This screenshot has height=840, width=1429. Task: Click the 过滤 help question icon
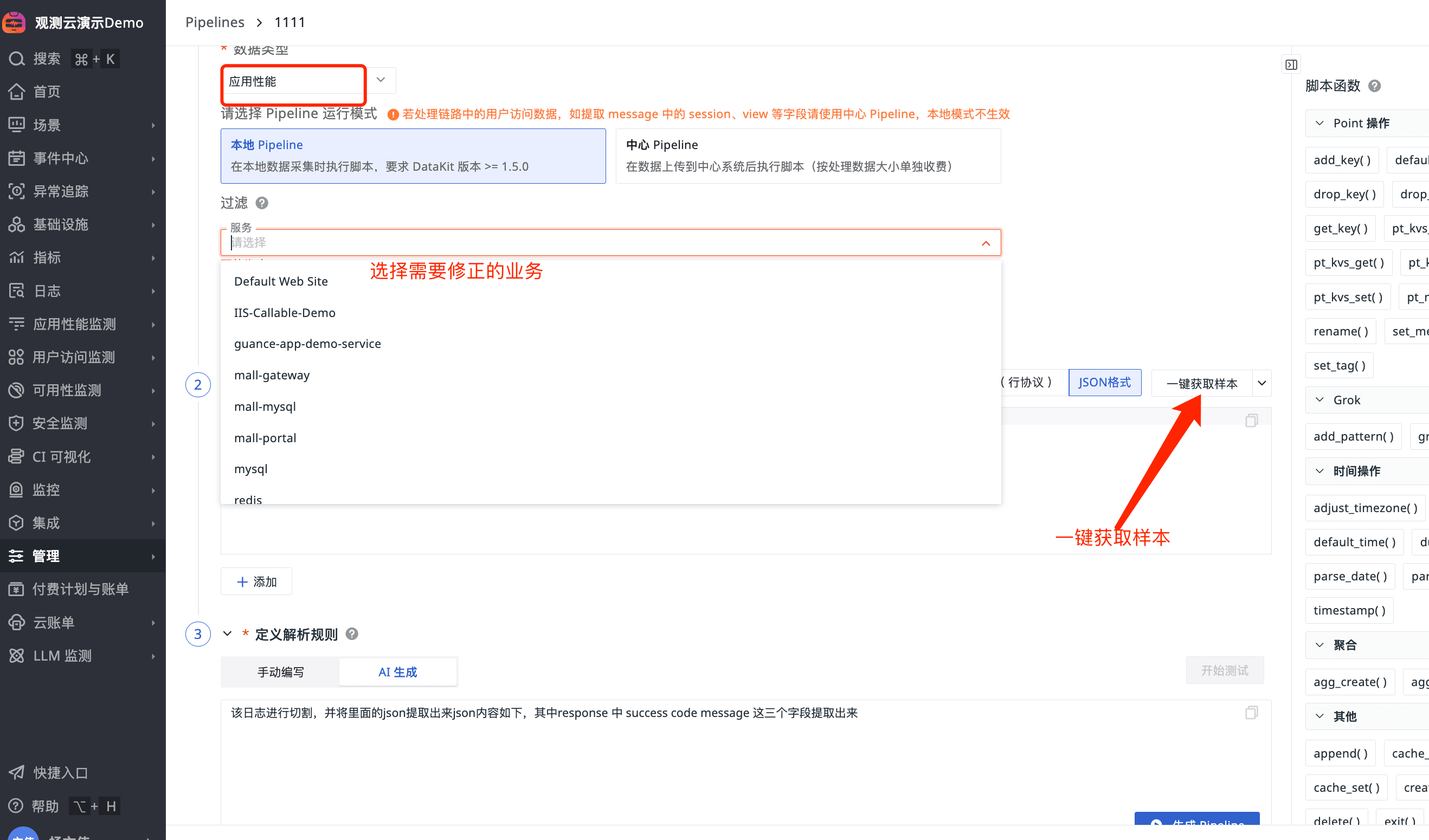[x=261, y=203]
